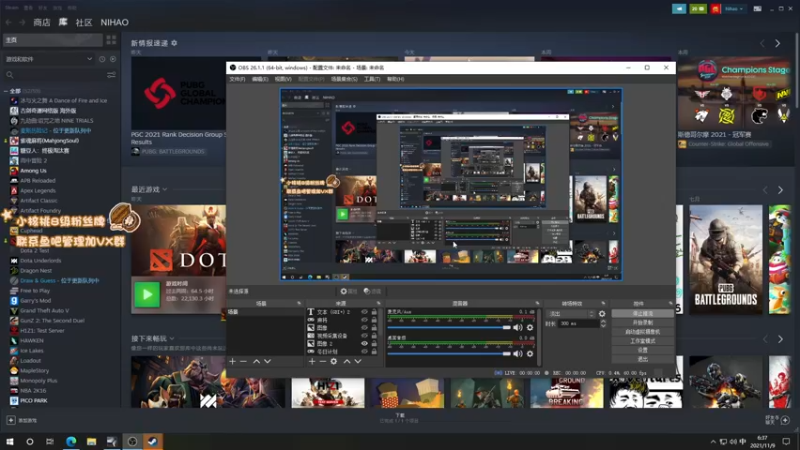Open the NIHAO account dropdown in Steam header
This screenshot has height=450, width=800.
click(734, 9)
